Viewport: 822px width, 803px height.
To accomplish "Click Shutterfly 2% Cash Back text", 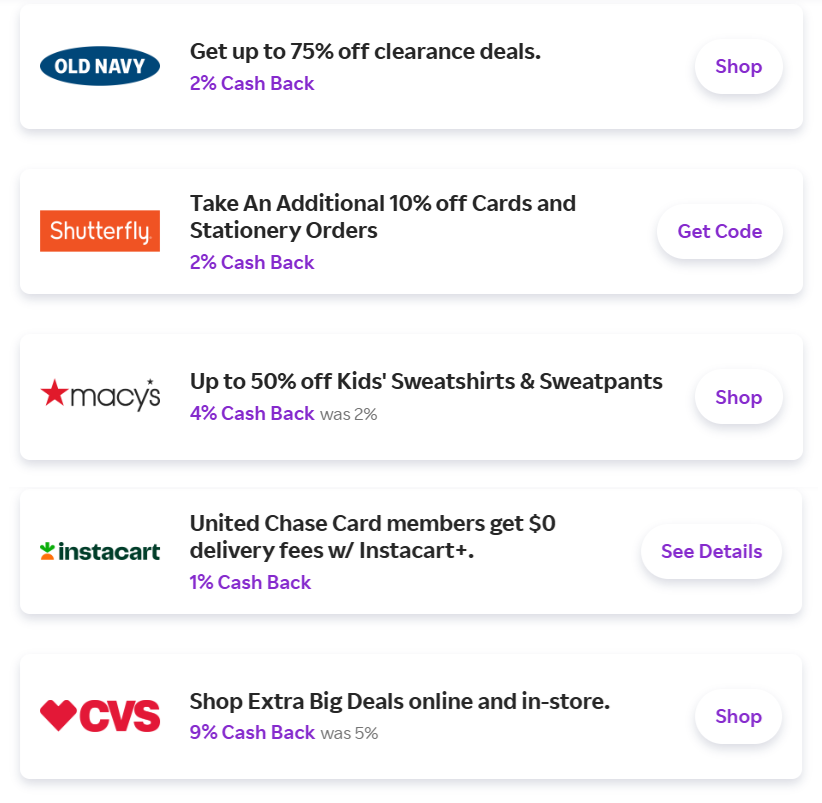I will click(x=252, y=263).
